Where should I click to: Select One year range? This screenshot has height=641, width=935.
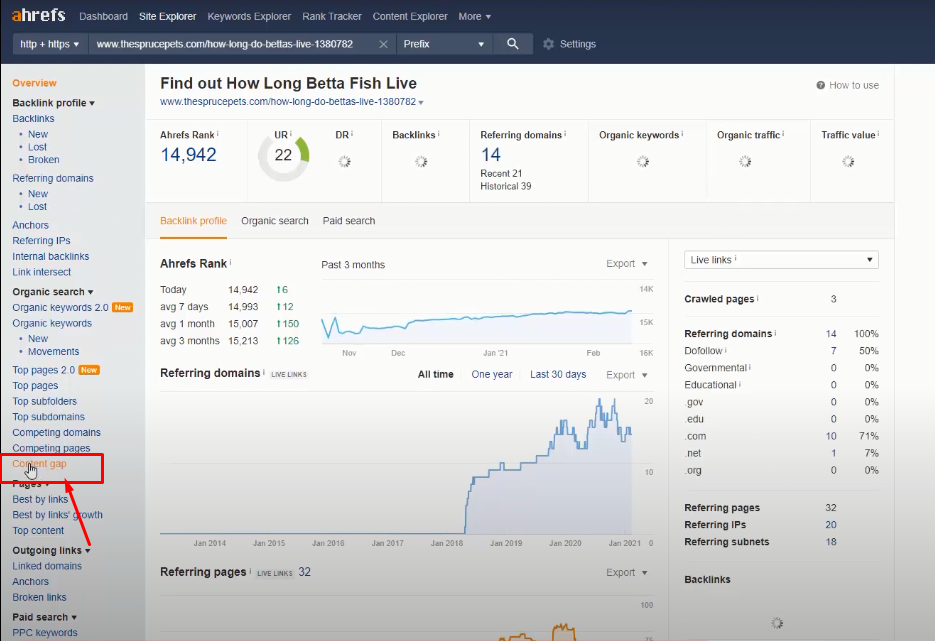pyautogui.click(x=492, y=374)
